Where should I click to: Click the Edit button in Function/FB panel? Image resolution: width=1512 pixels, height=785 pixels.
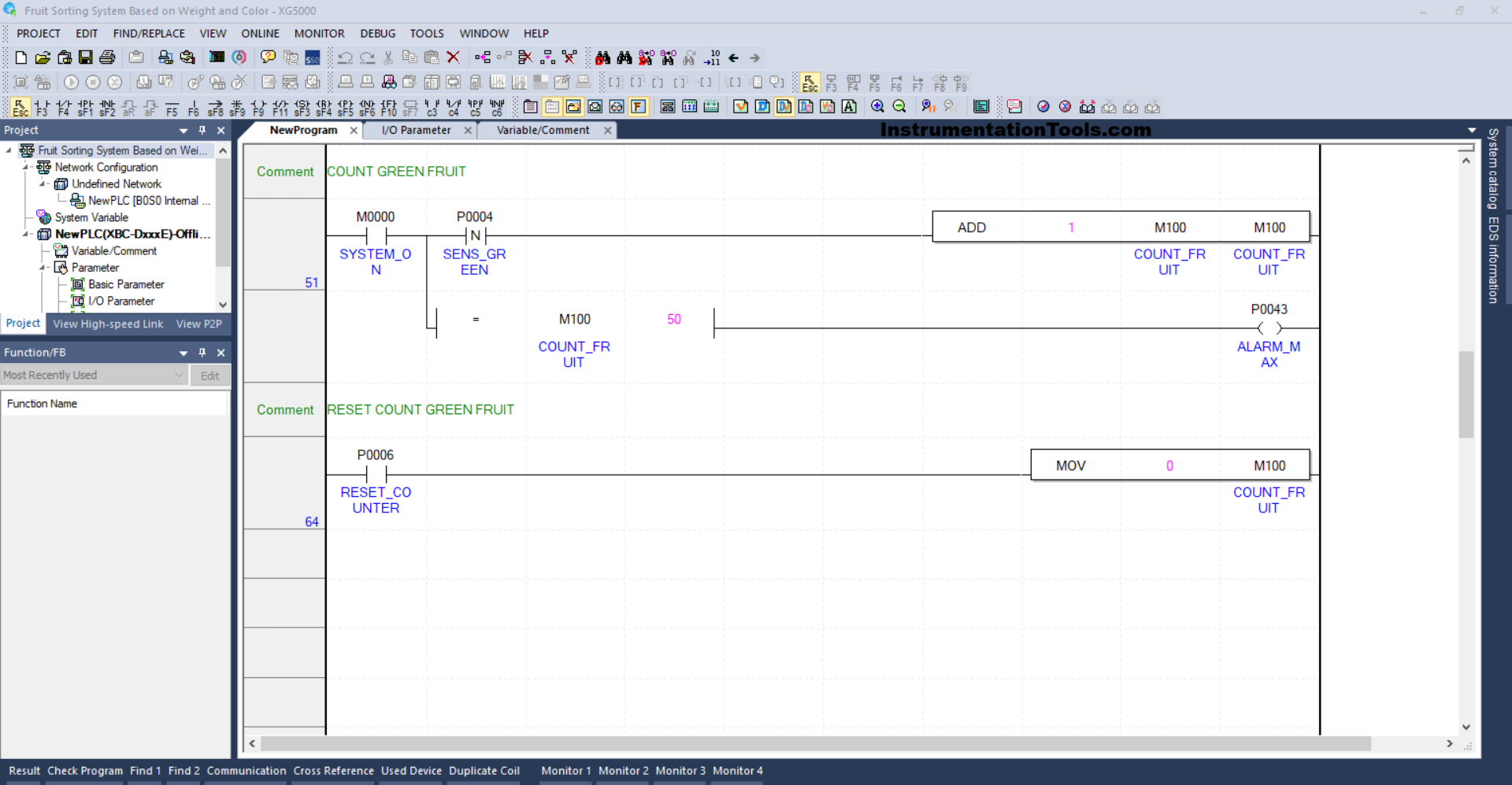(x=210, y=376)
